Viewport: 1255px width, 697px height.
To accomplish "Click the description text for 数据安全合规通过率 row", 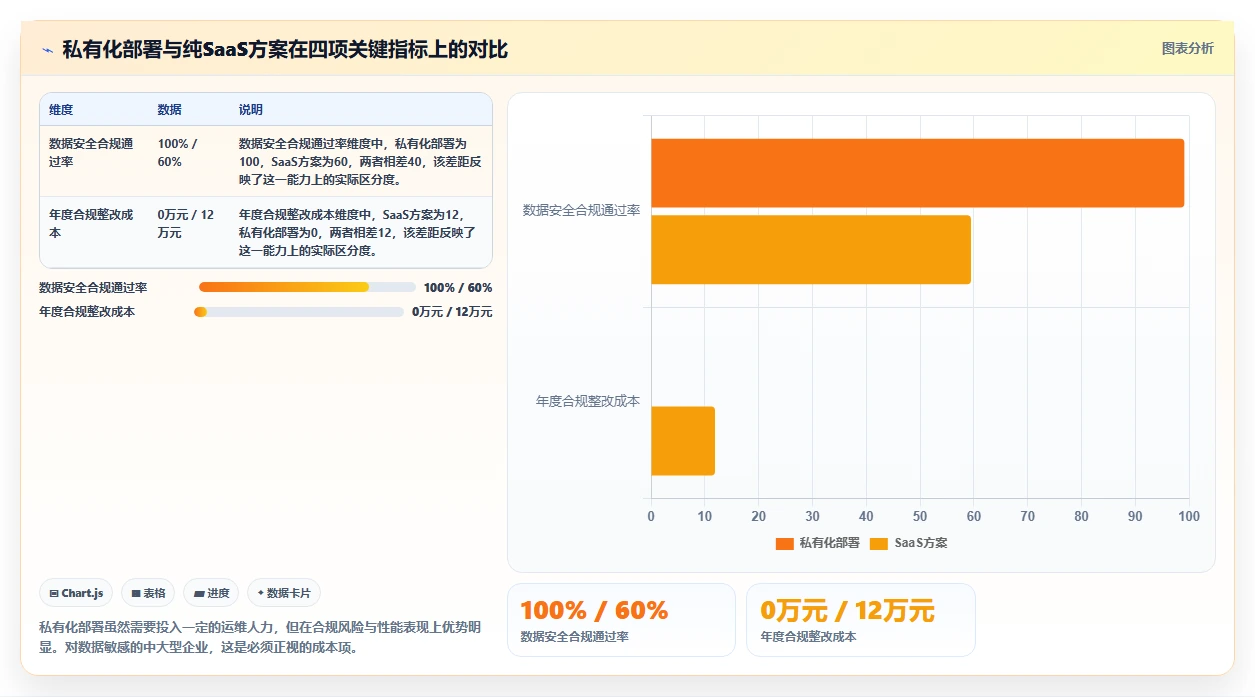I will point(360,162).
